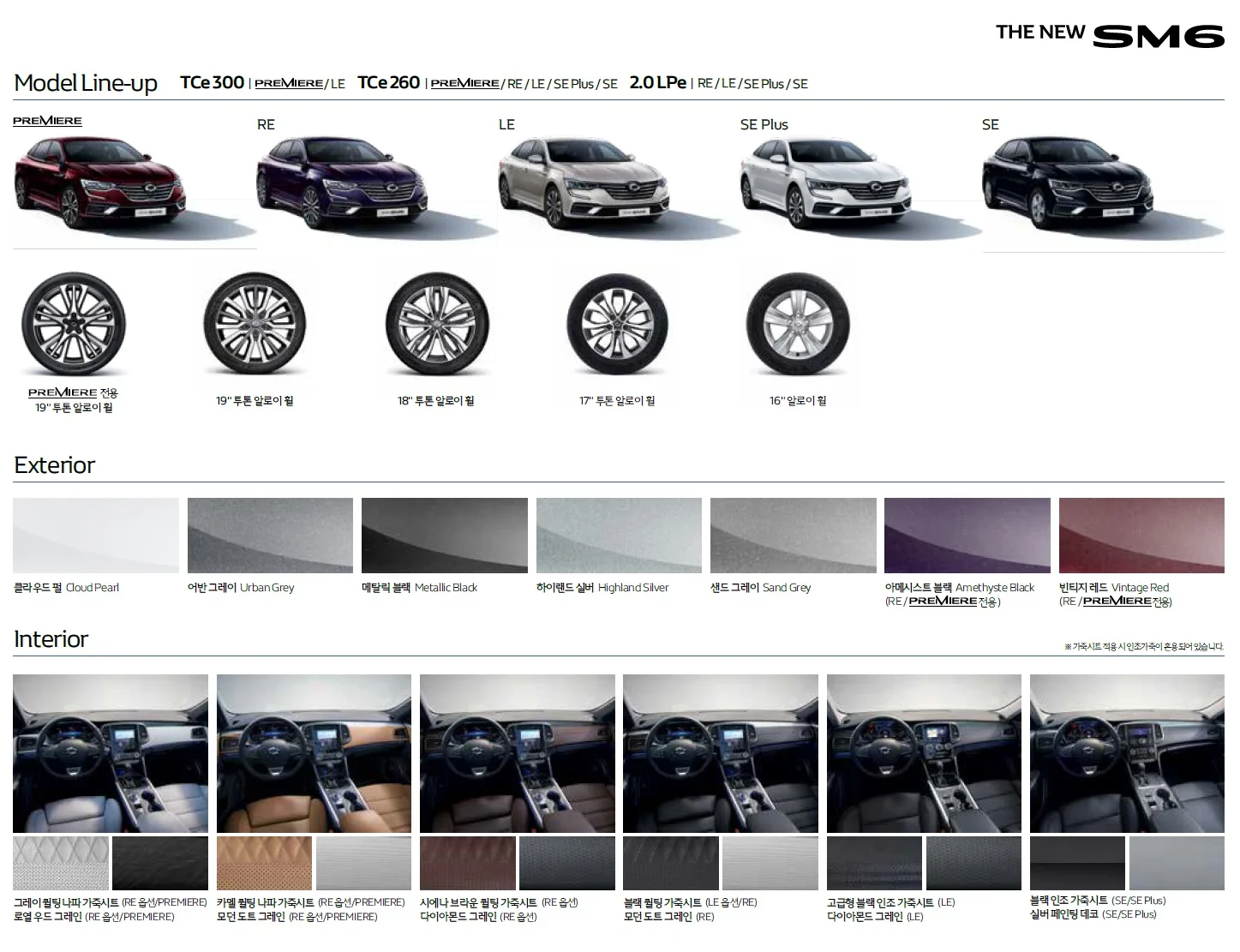Viewport: 1240px width, 952px height.
Task: Click the sienna brown quilted leather swatch
Action: tap(468, 863)
